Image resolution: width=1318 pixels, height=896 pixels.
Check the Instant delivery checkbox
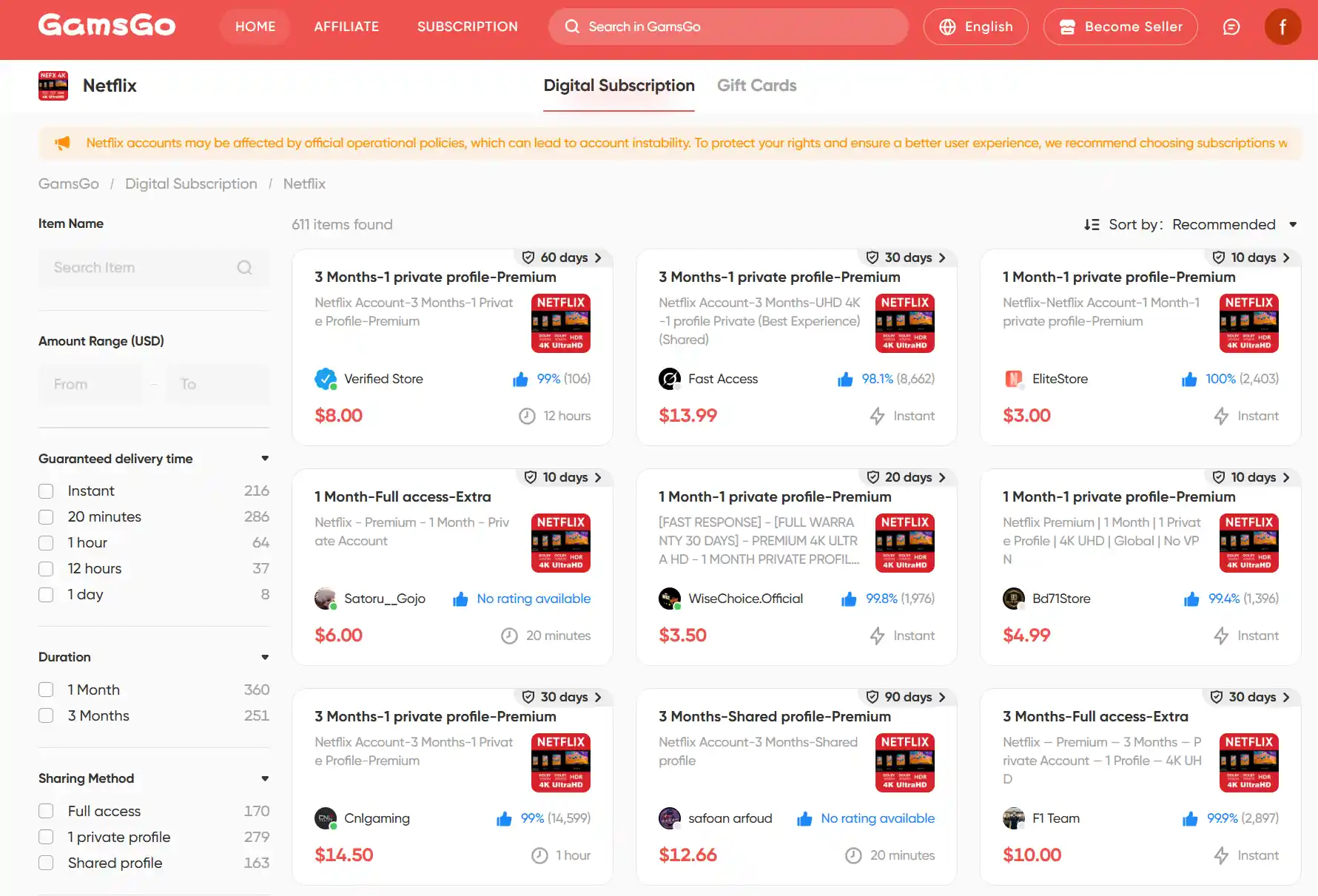coord(46,491)
